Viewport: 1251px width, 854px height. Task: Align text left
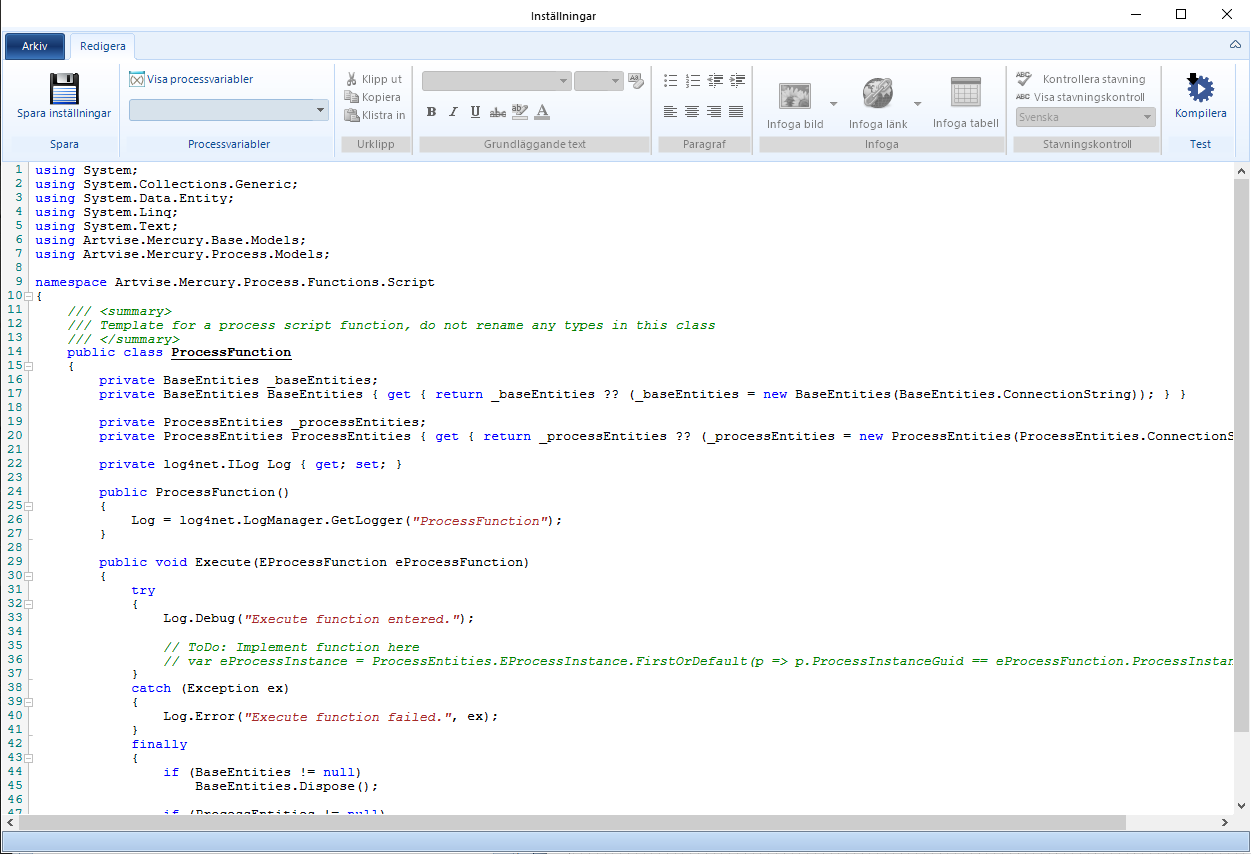click(x=670, y=111)
